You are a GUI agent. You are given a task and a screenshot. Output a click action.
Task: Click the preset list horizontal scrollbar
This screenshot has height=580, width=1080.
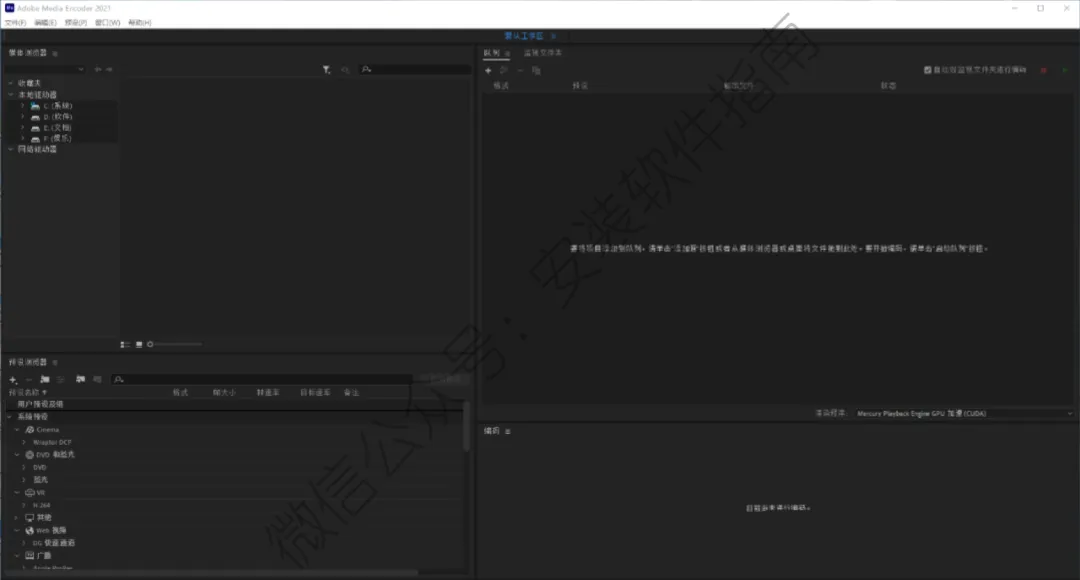210,572
